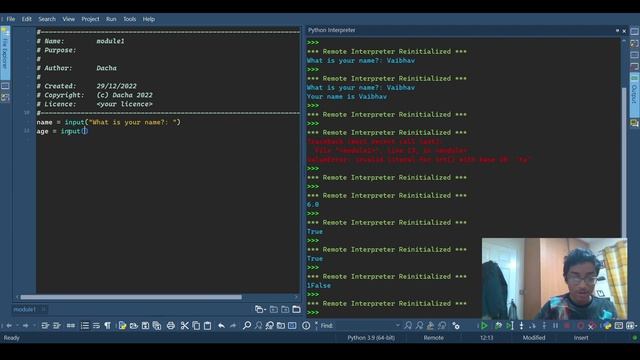
Task: Click the Redo arrow icon
Action: pos(233,326)
